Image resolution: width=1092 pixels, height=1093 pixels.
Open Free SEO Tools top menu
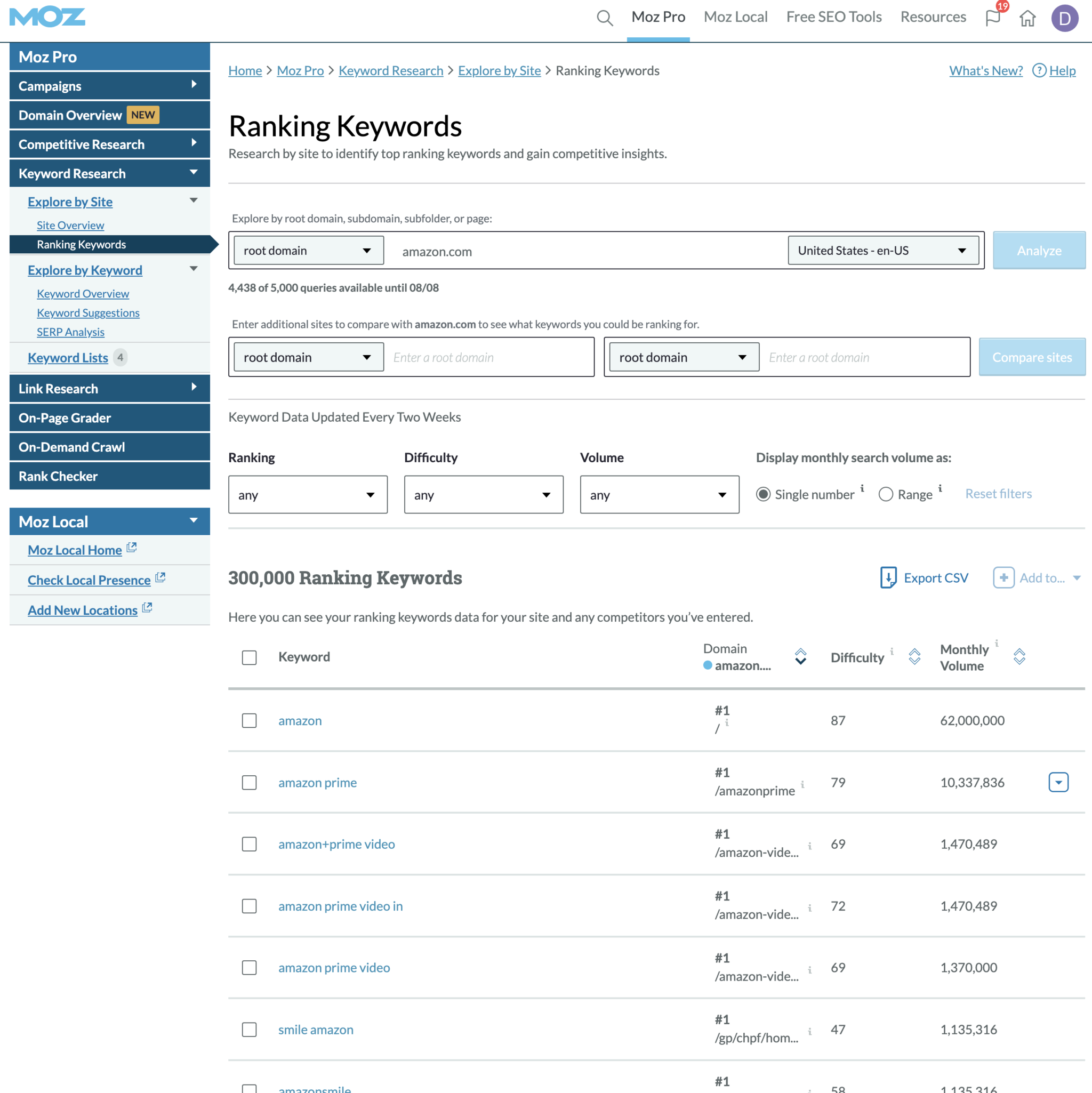[x=834, y=17]
